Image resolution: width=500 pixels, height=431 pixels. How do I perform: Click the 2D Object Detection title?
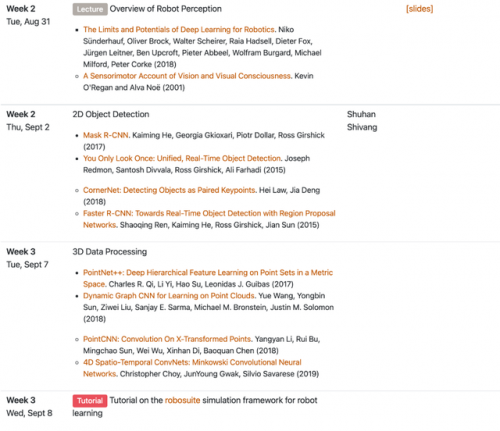111,114
